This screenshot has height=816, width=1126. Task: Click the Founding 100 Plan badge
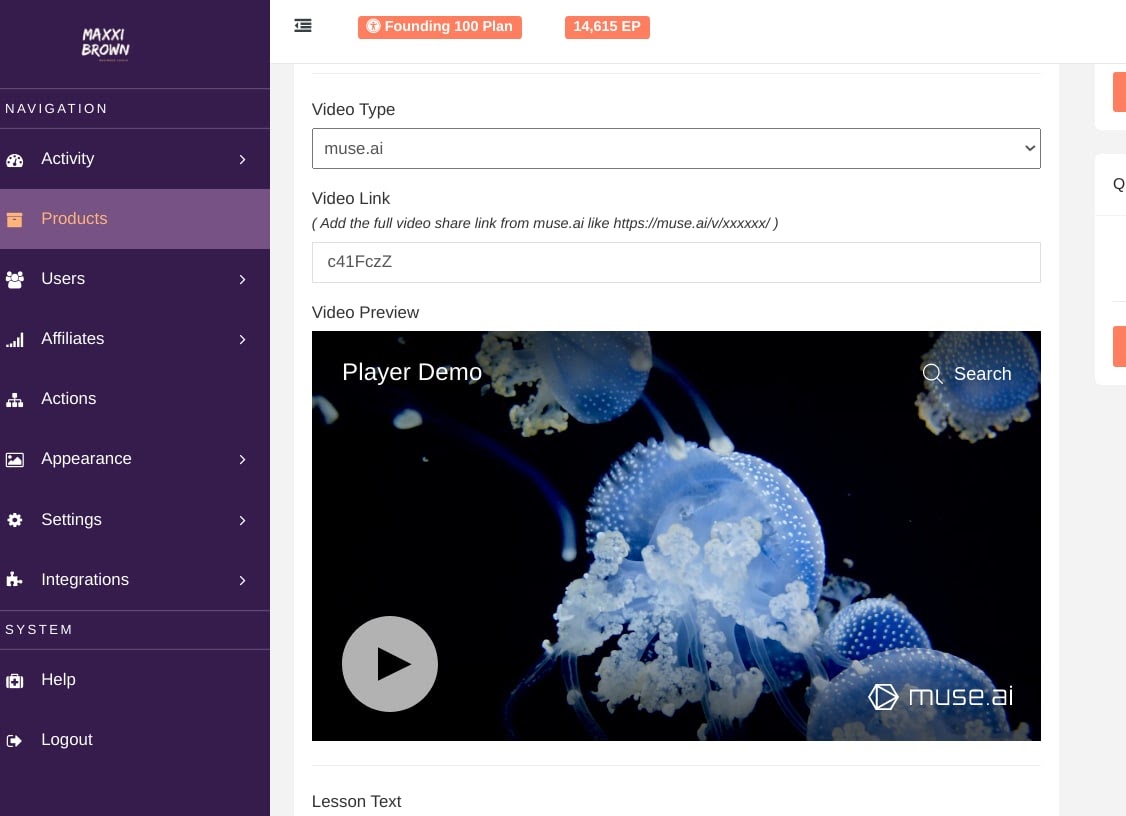tap(440, 27)
